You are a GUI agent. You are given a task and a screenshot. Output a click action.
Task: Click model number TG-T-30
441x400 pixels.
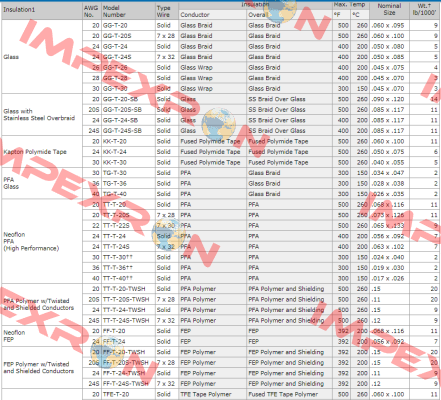[x=115, y=173]
